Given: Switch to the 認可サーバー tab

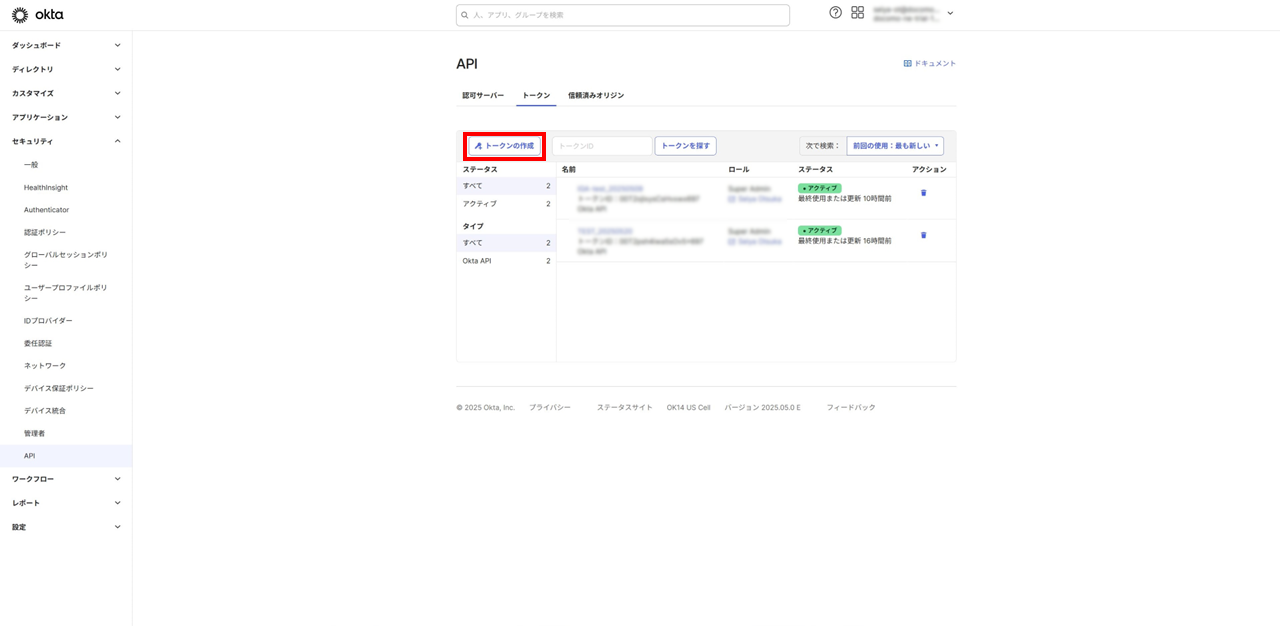Looking at the screenshot, I should (483, 95).
